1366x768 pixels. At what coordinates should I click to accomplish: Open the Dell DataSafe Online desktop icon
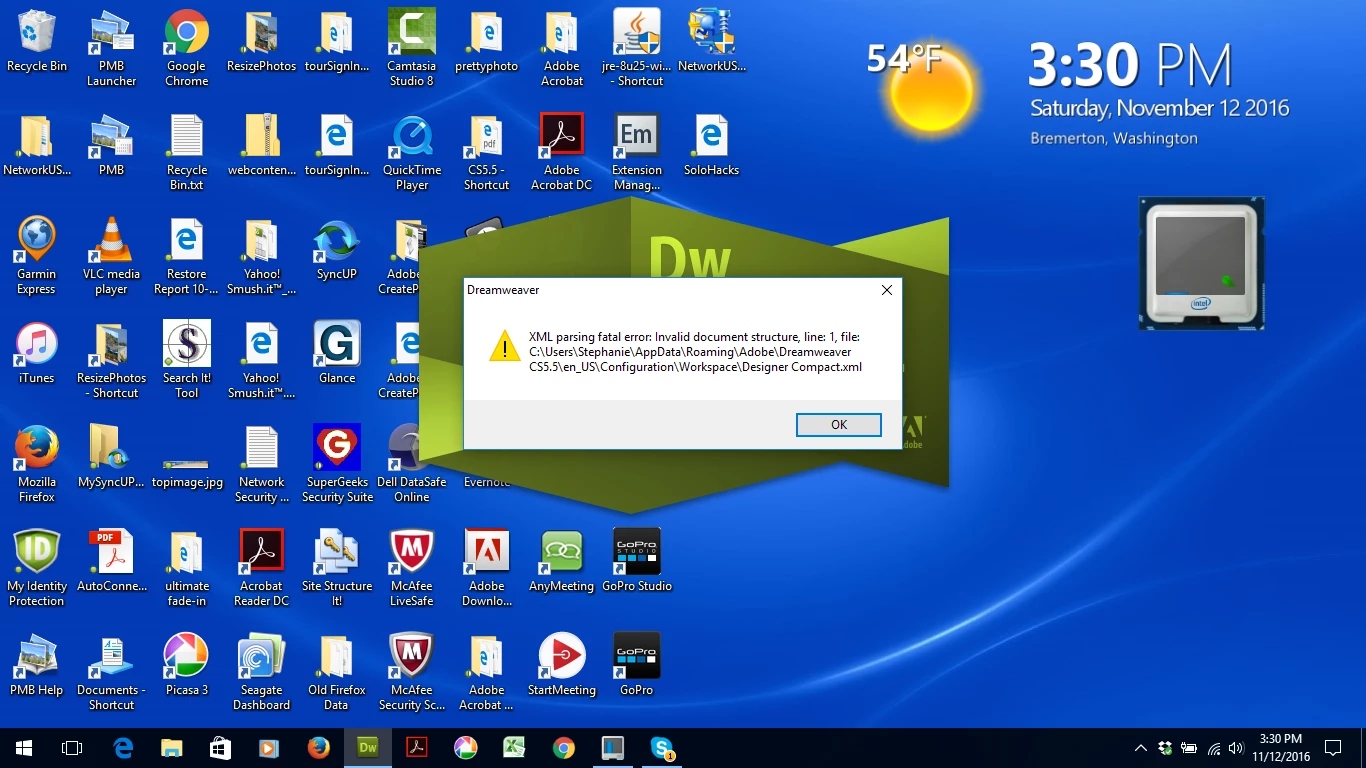pos(411,464)
